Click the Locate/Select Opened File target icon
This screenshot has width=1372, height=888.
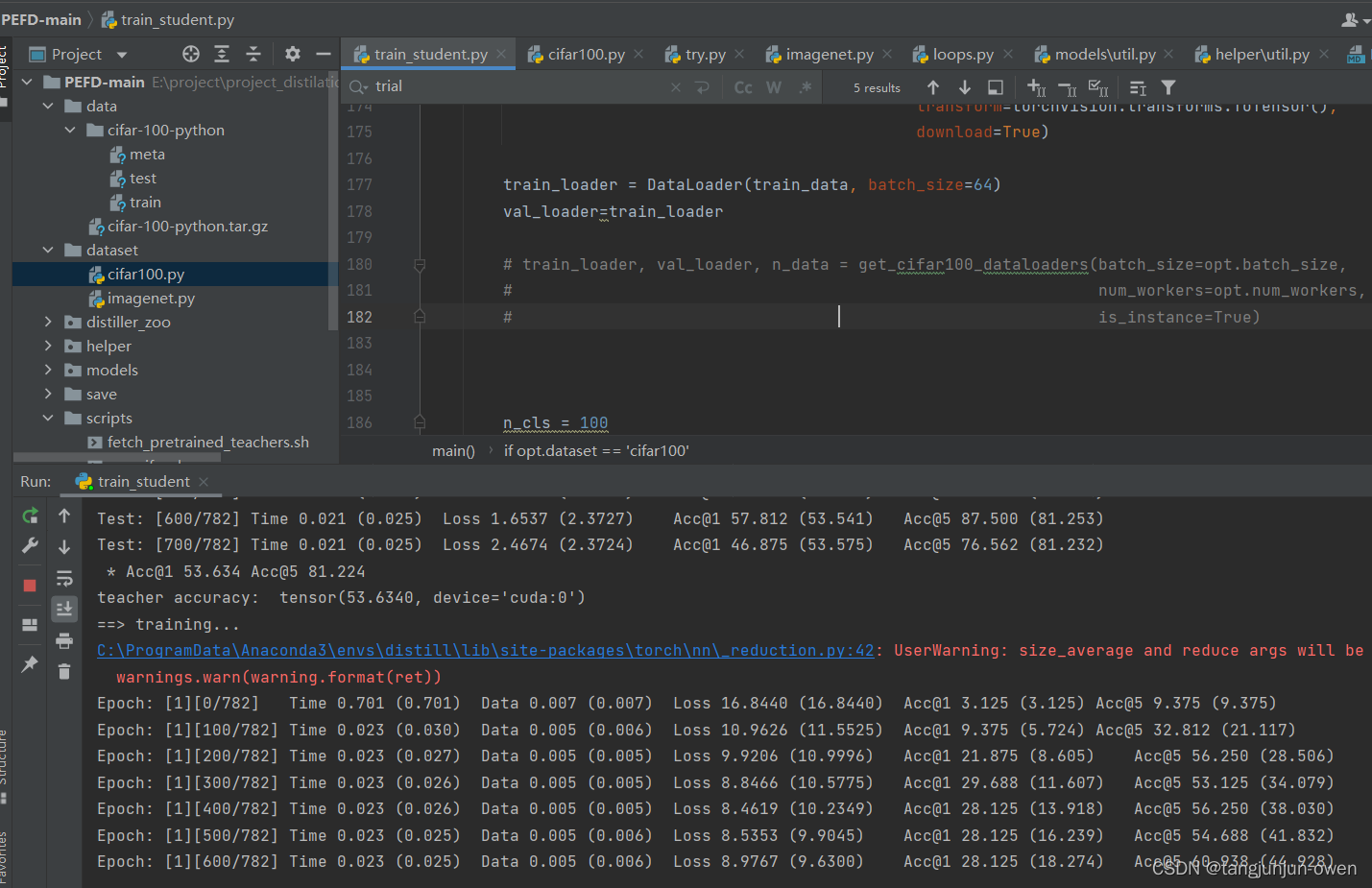pos(191,54)
